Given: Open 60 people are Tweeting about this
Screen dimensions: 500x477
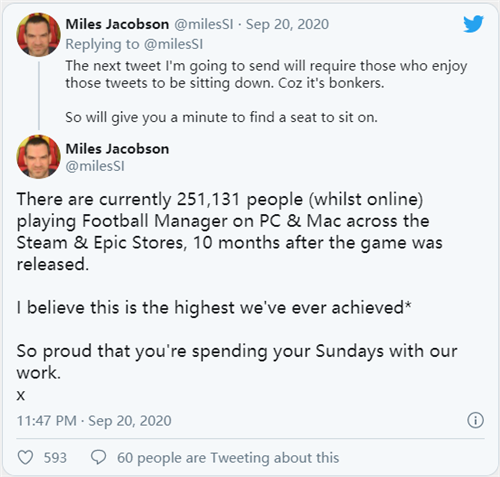Looking at the screenshot, I should click(228, 458).
